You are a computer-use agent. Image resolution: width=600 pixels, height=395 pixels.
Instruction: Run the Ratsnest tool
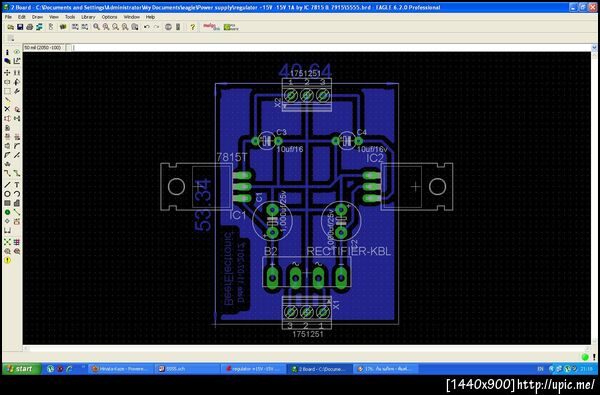coord(7,242)
